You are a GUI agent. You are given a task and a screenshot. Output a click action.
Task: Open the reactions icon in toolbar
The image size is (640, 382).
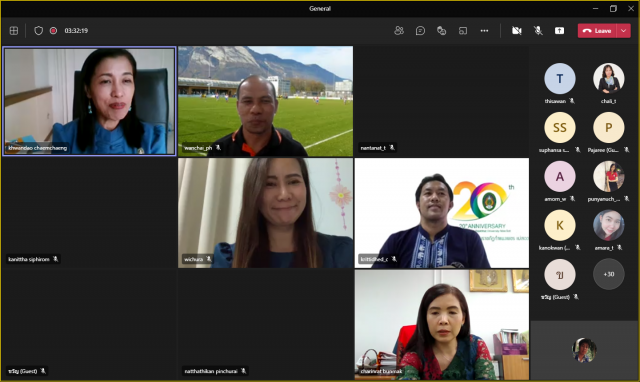[441, 31]
